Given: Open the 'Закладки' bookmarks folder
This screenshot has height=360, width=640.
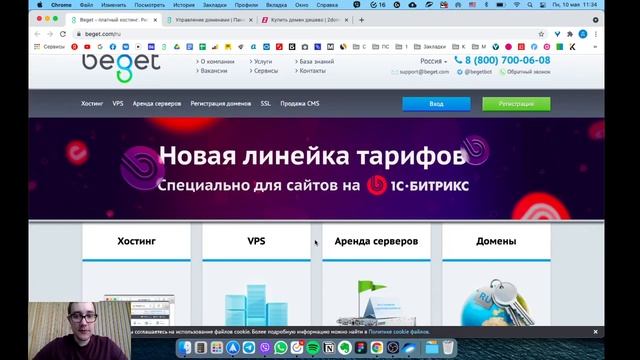Looking at the screenshot, I should click(x=430, y=47).
